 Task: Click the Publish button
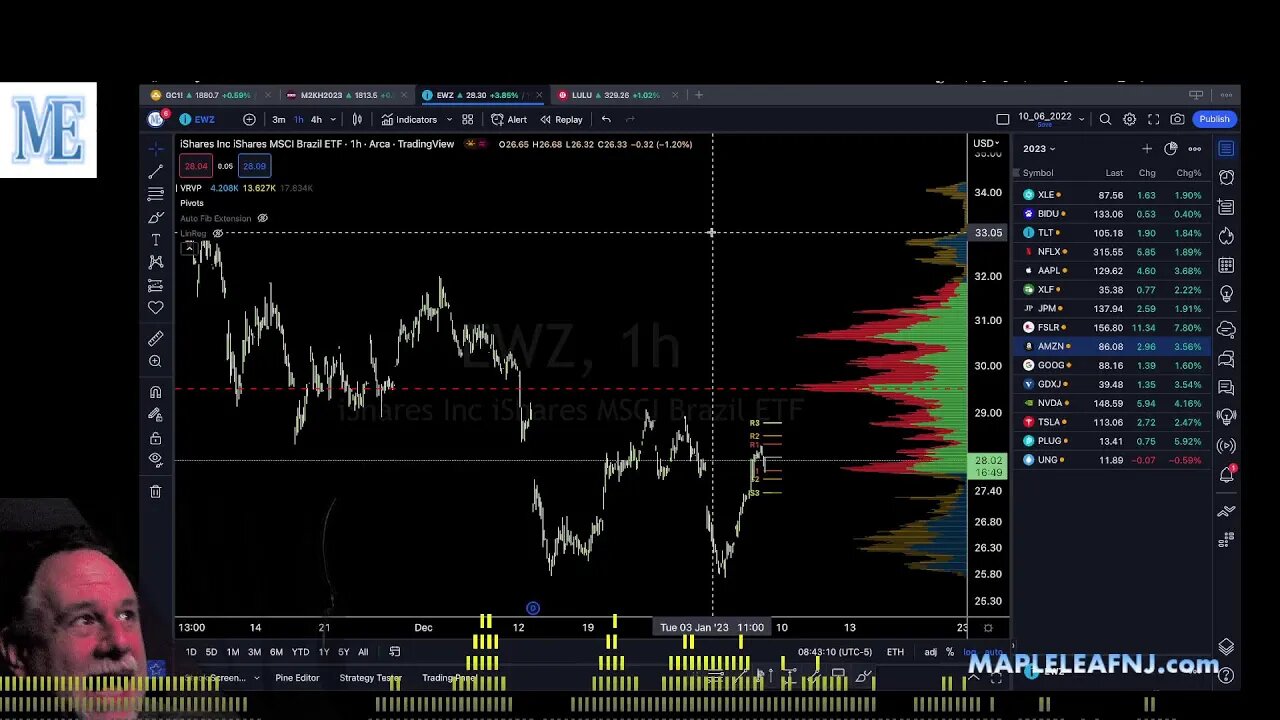[1214, 119]
